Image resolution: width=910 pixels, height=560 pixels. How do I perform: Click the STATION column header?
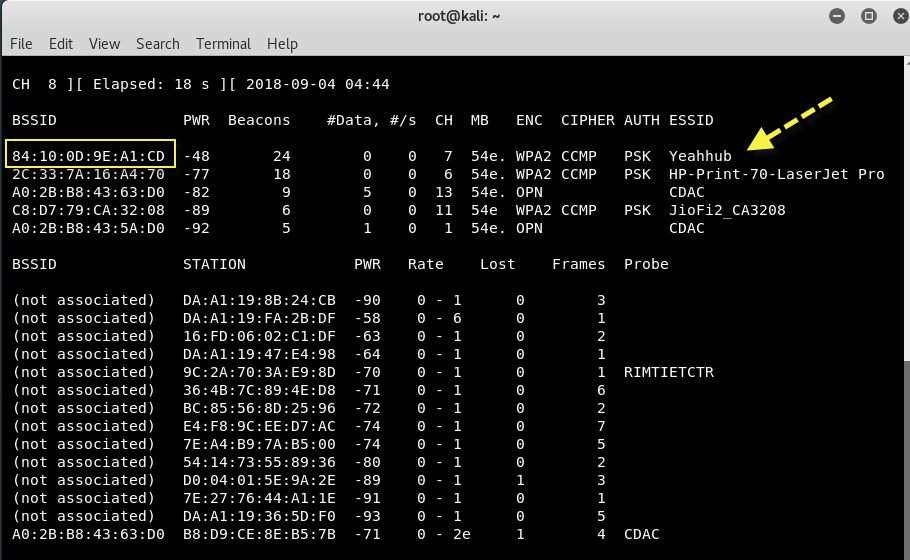point(214,264)
